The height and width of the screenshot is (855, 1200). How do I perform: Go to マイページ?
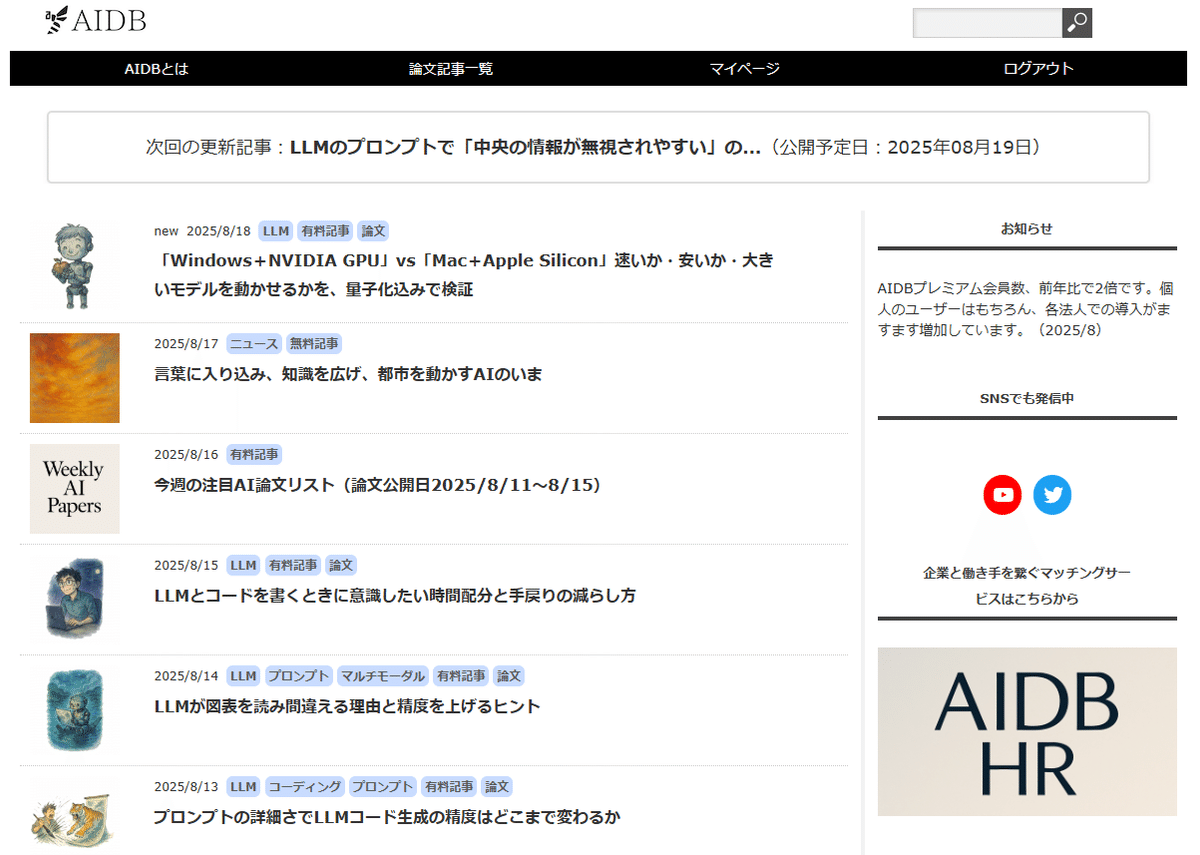(744, 68)
